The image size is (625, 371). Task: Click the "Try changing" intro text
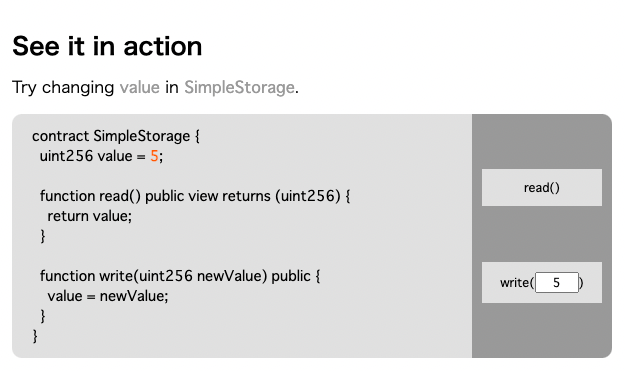point(63,87)
